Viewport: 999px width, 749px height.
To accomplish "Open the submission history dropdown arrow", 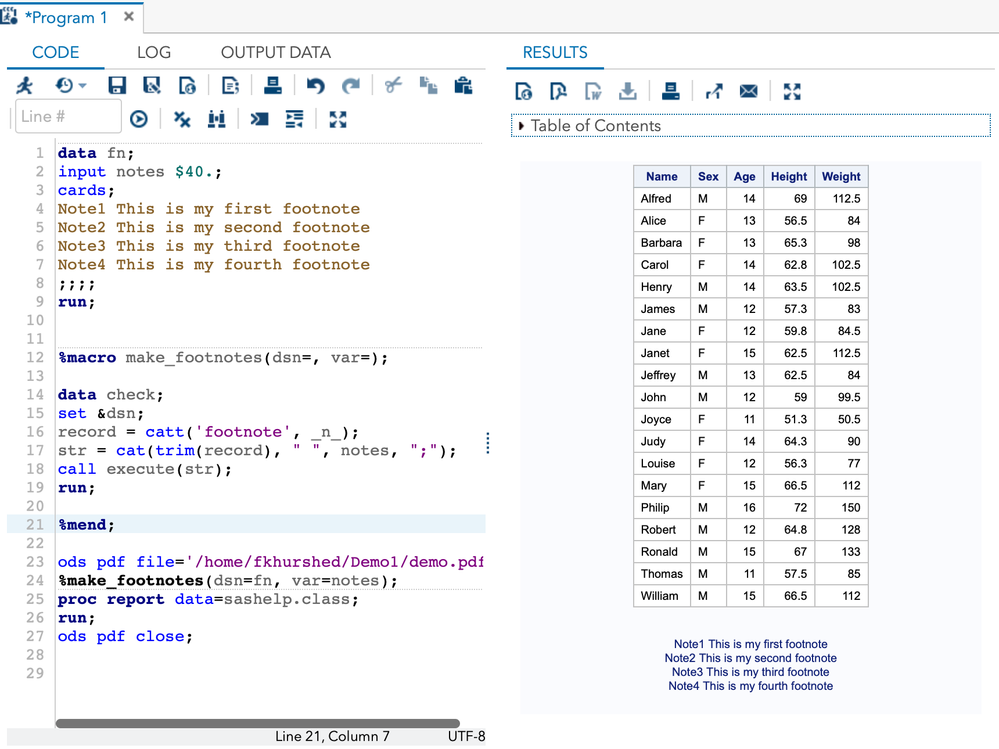I will (x=82, y=86).
